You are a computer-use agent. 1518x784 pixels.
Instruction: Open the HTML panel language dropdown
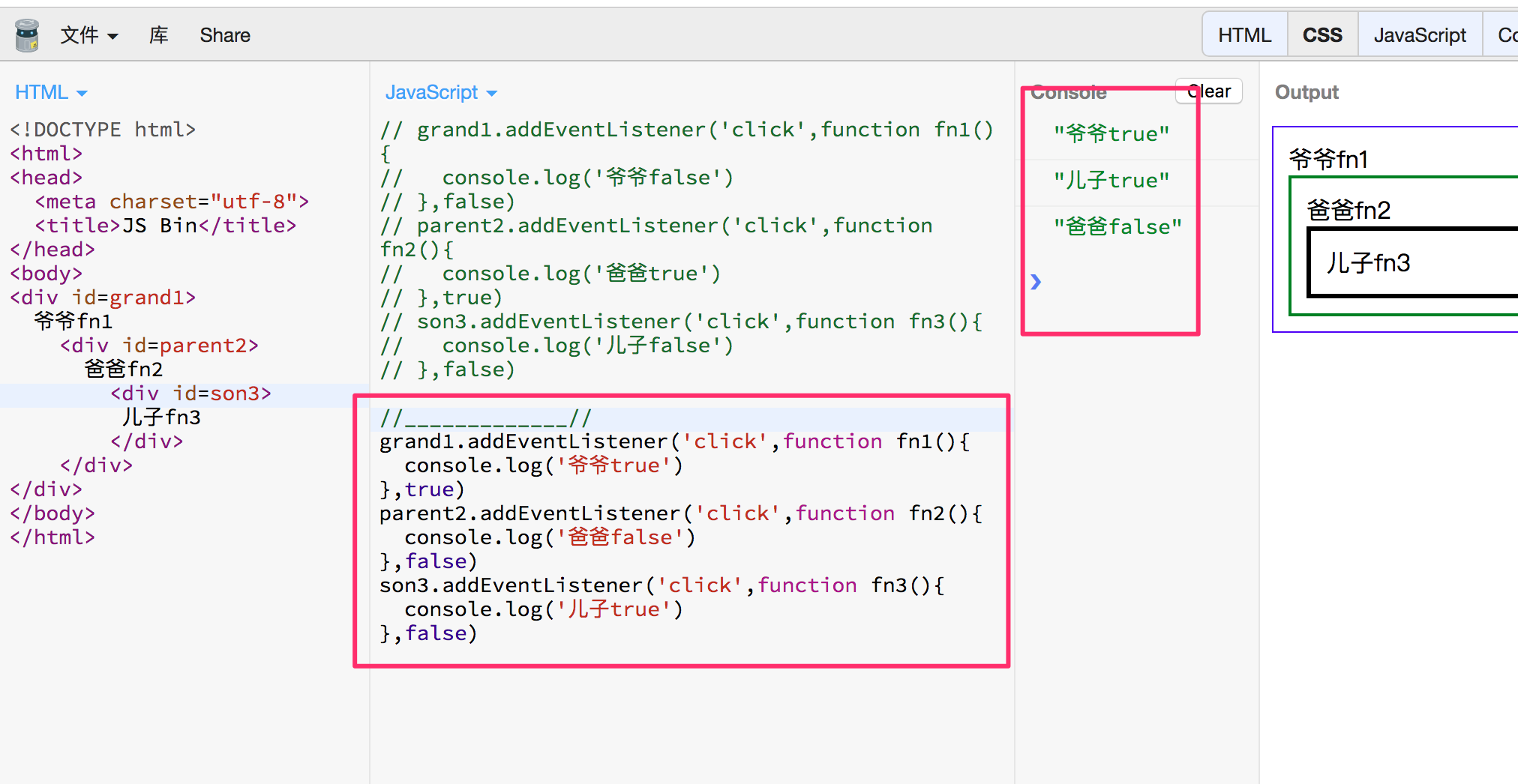pos(51,92)
